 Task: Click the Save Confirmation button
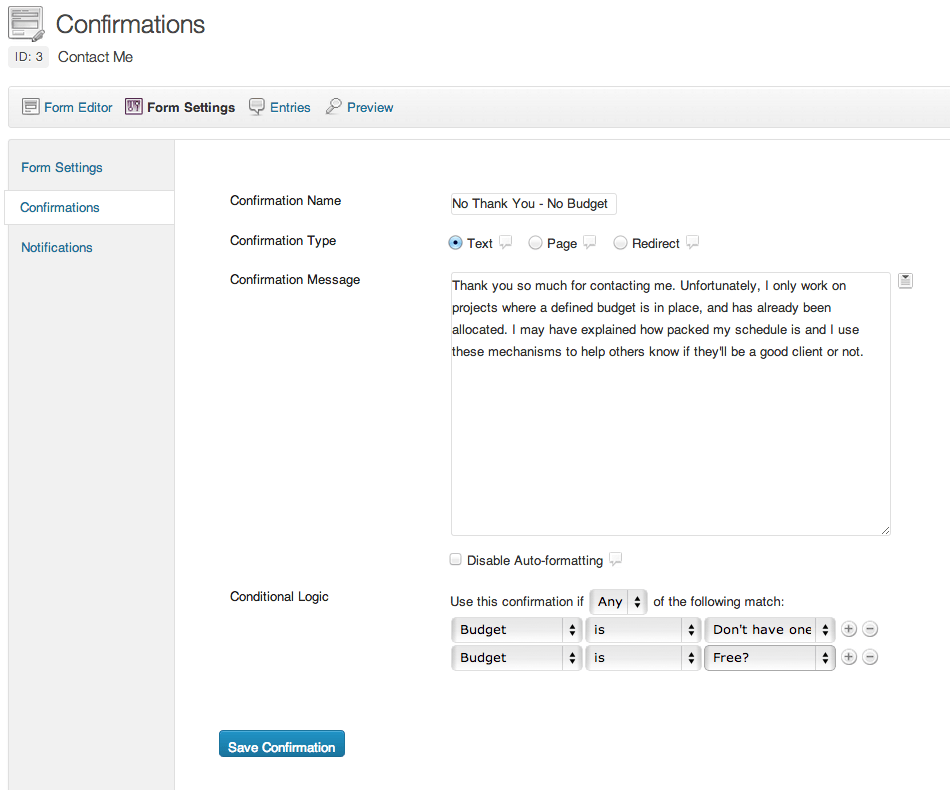tap(282, 745)
